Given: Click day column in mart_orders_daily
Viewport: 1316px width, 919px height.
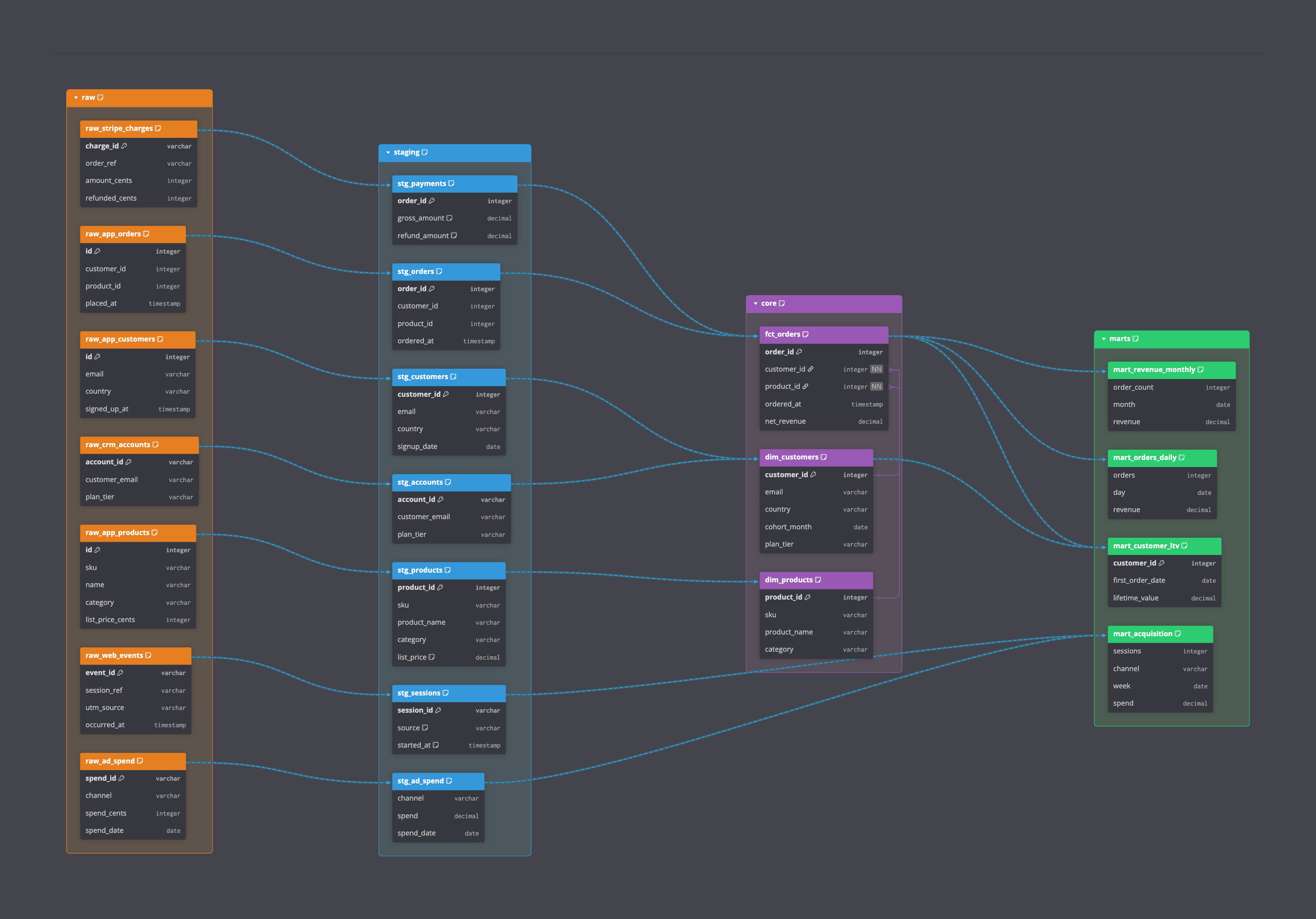Looking at the screenshot, I should tap(1162, 493).
